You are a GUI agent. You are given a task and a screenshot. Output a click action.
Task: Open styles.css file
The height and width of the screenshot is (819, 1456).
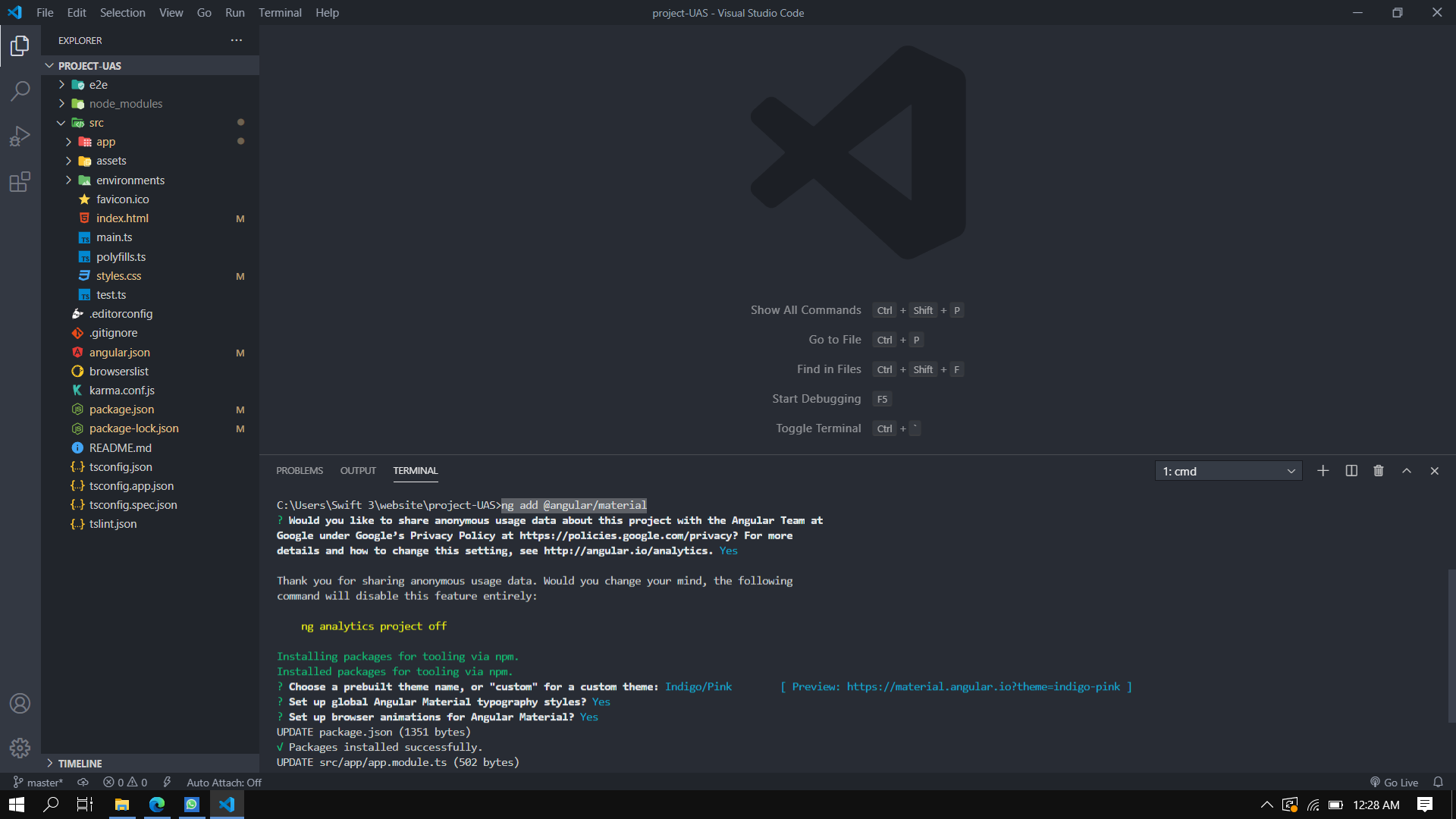150,275
